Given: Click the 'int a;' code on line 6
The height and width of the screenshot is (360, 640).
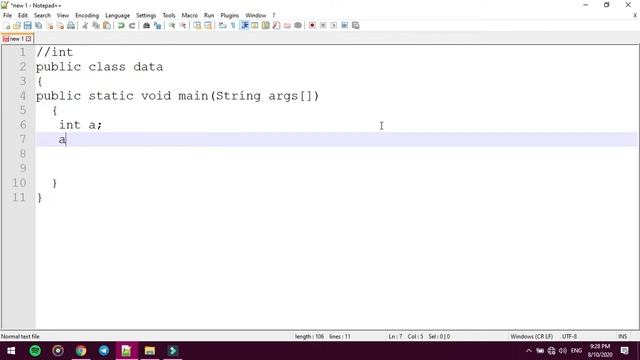Looking at the screenshot, I should point(80,125).
